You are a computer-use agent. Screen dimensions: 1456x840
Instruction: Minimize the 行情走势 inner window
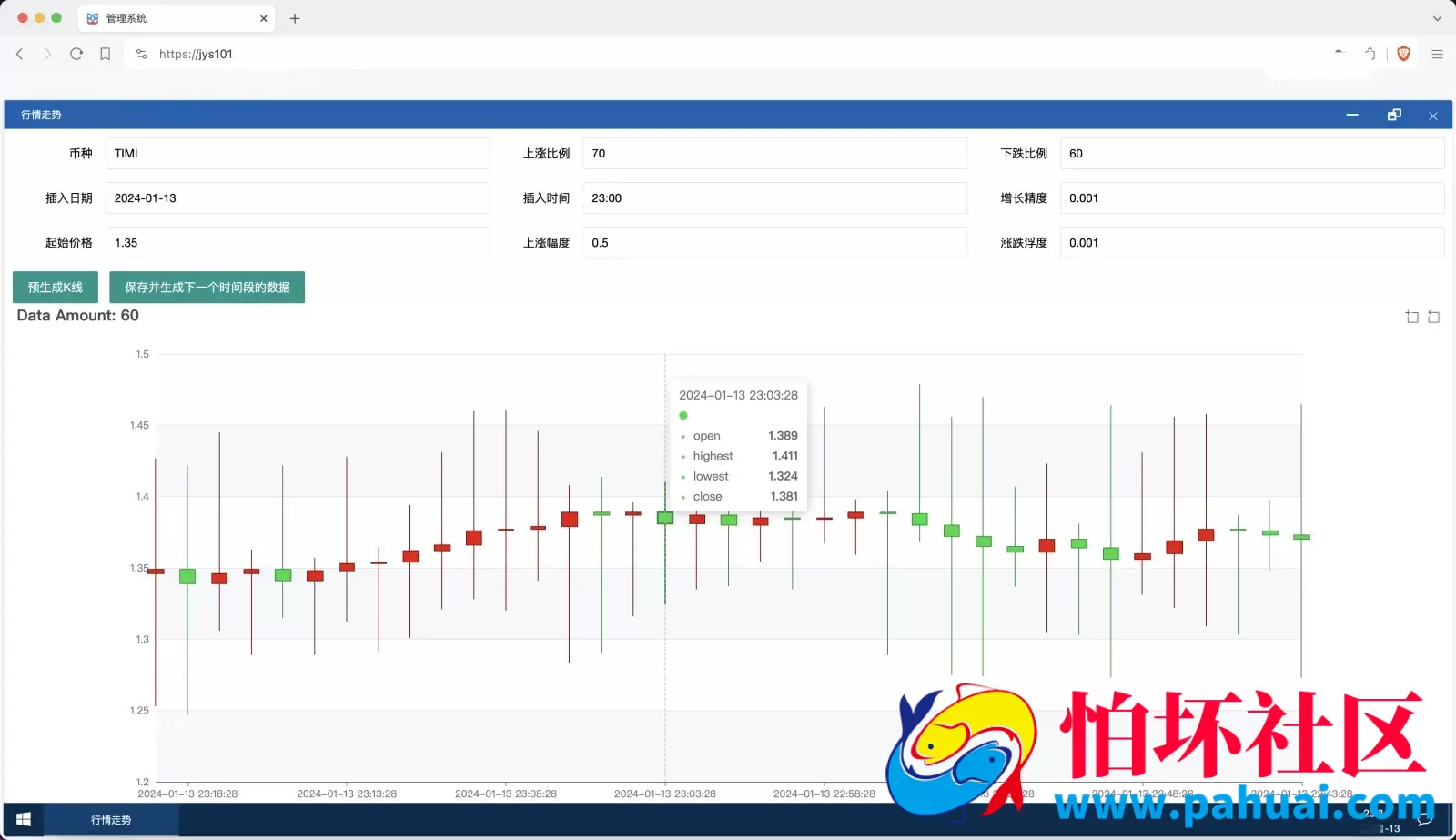coord(1352,116)
